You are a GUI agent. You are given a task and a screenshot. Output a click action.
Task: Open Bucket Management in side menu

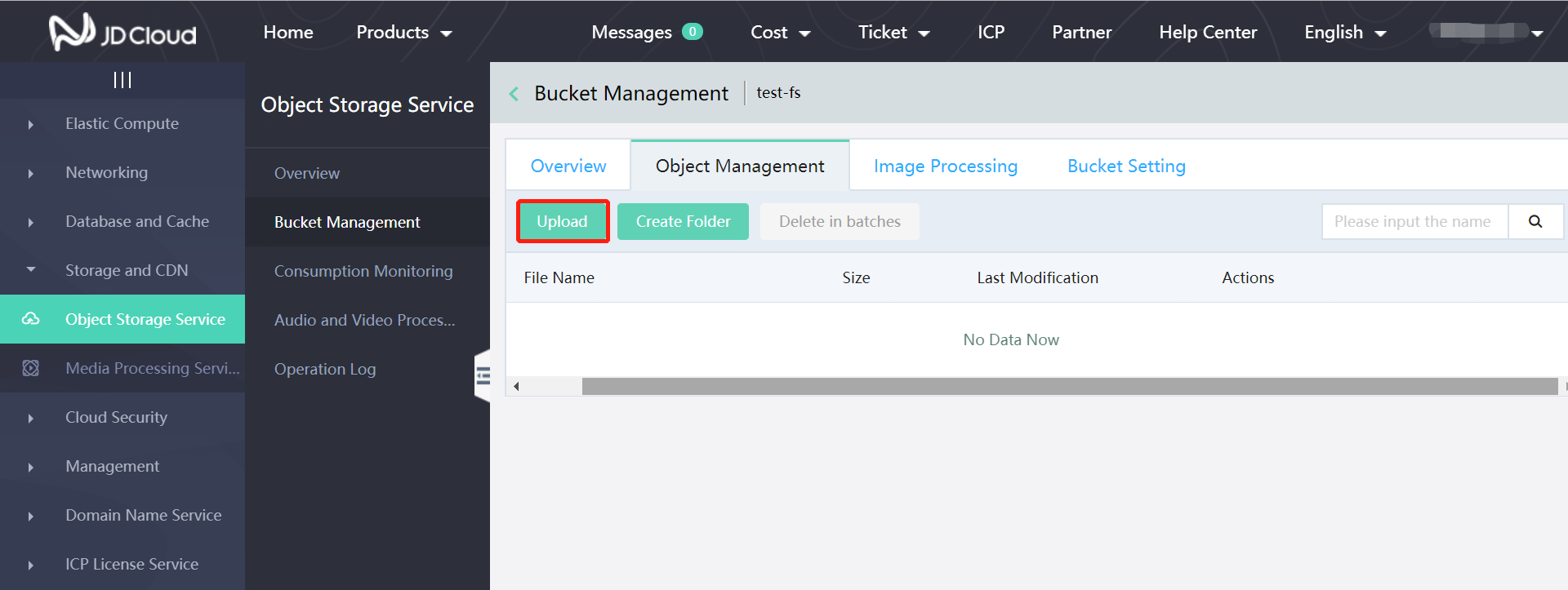pyautogui.click(x=367, y=222)
